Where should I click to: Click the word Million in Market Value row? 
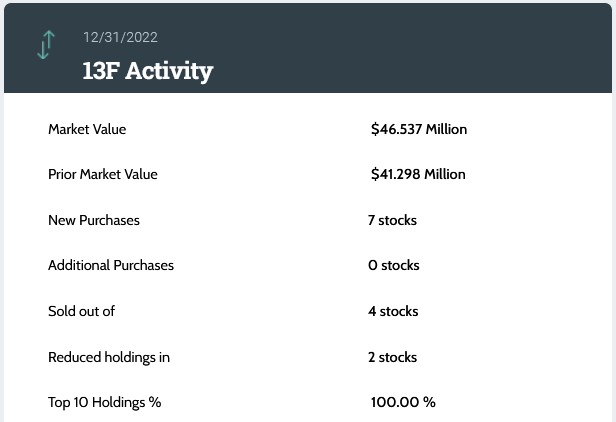pos(445,129)
